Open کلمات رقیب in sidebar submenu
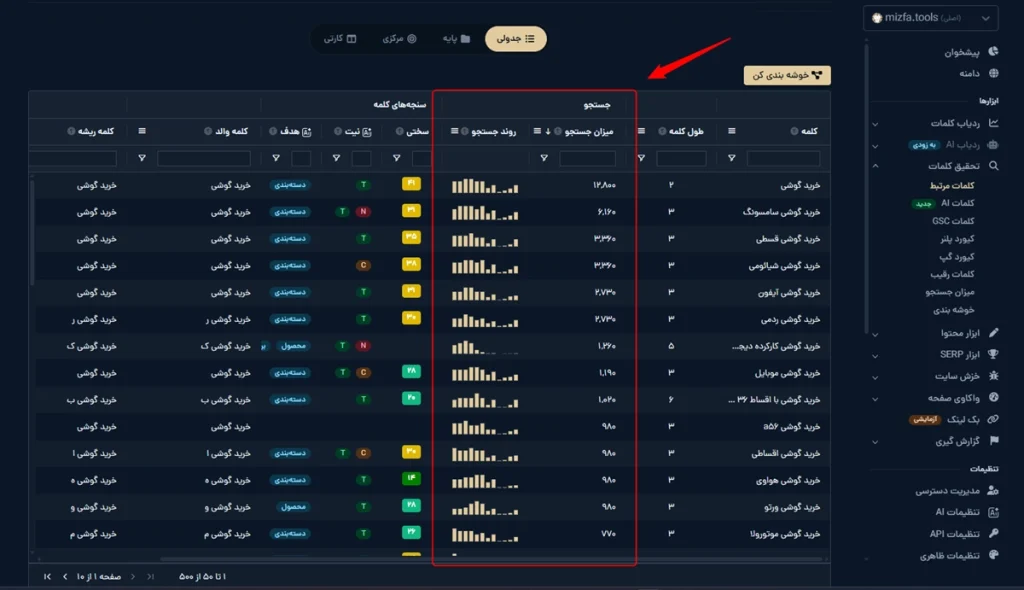1024x590 pixels. pyautogui.click(x=952, y=274)
